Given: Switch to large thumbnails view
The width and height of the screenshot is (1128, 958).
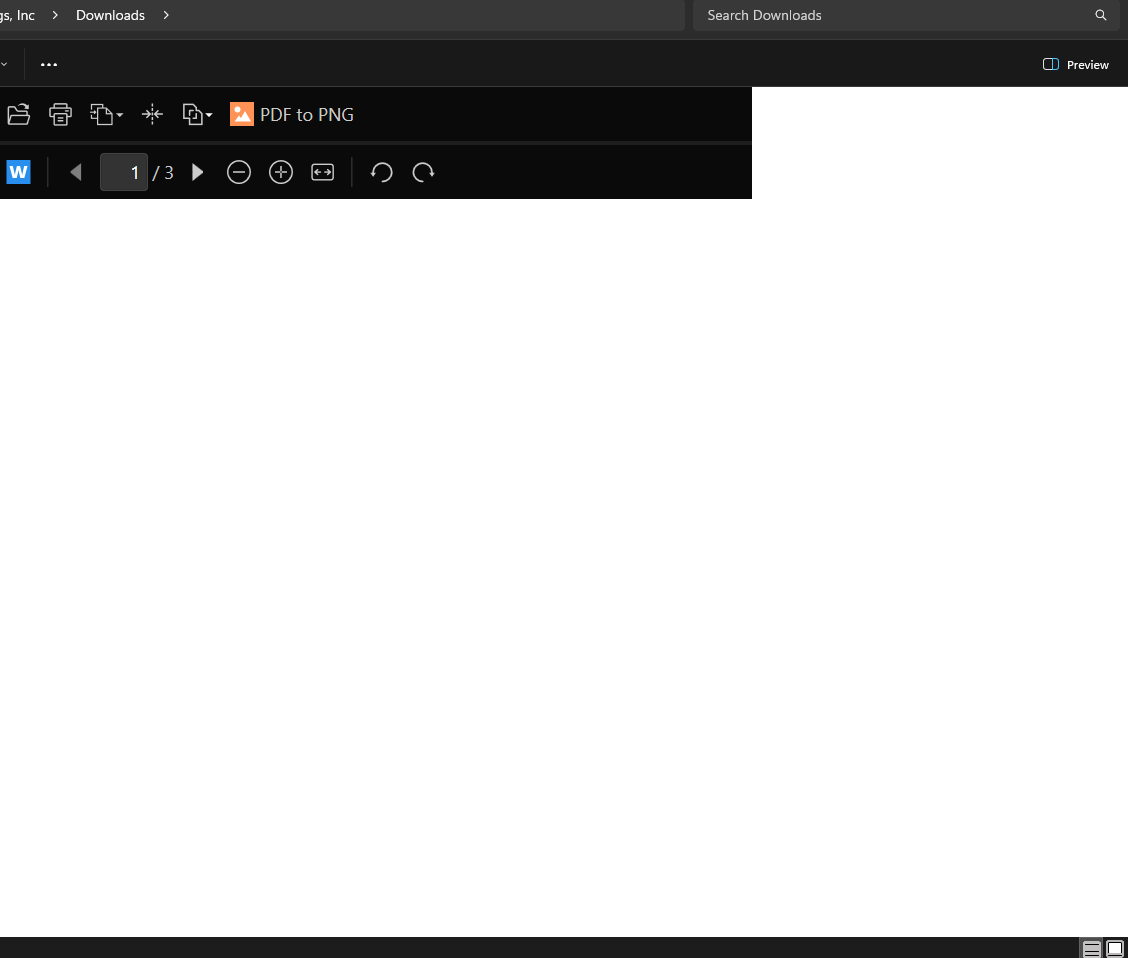Looking at the screenshot, I should click(x=1114, y=949).
